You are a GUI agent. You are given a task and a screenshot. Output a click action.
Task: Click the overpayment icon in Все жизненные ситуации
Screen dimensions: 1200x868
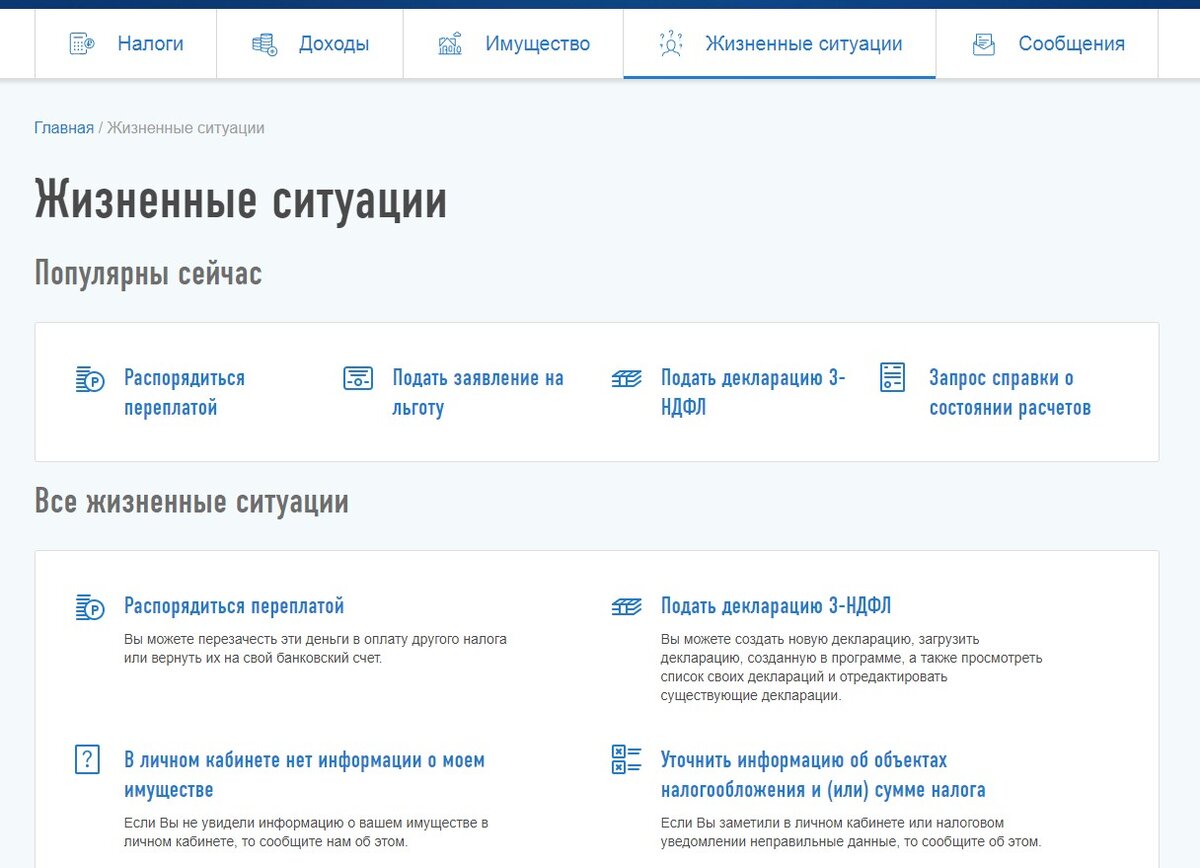(90, 607)
